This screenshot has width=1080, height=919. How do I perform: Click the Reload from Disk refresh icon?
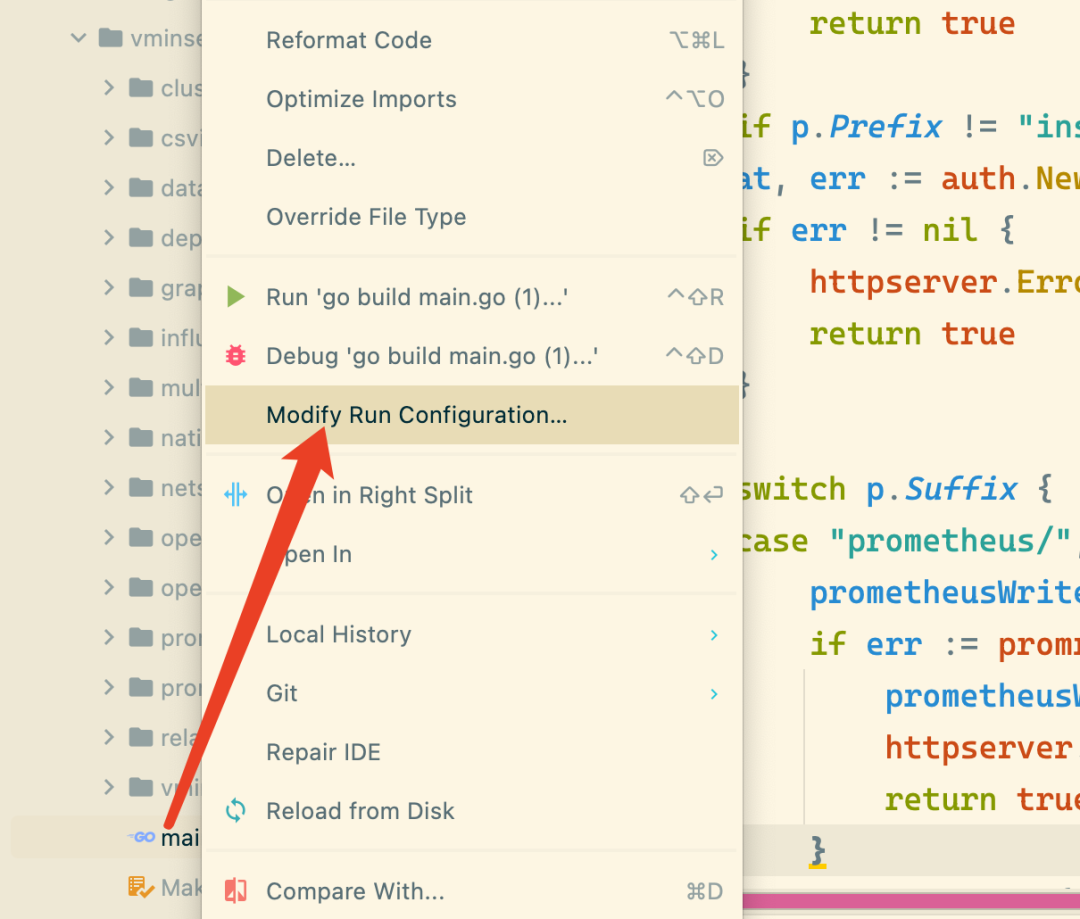coord(235,811)
